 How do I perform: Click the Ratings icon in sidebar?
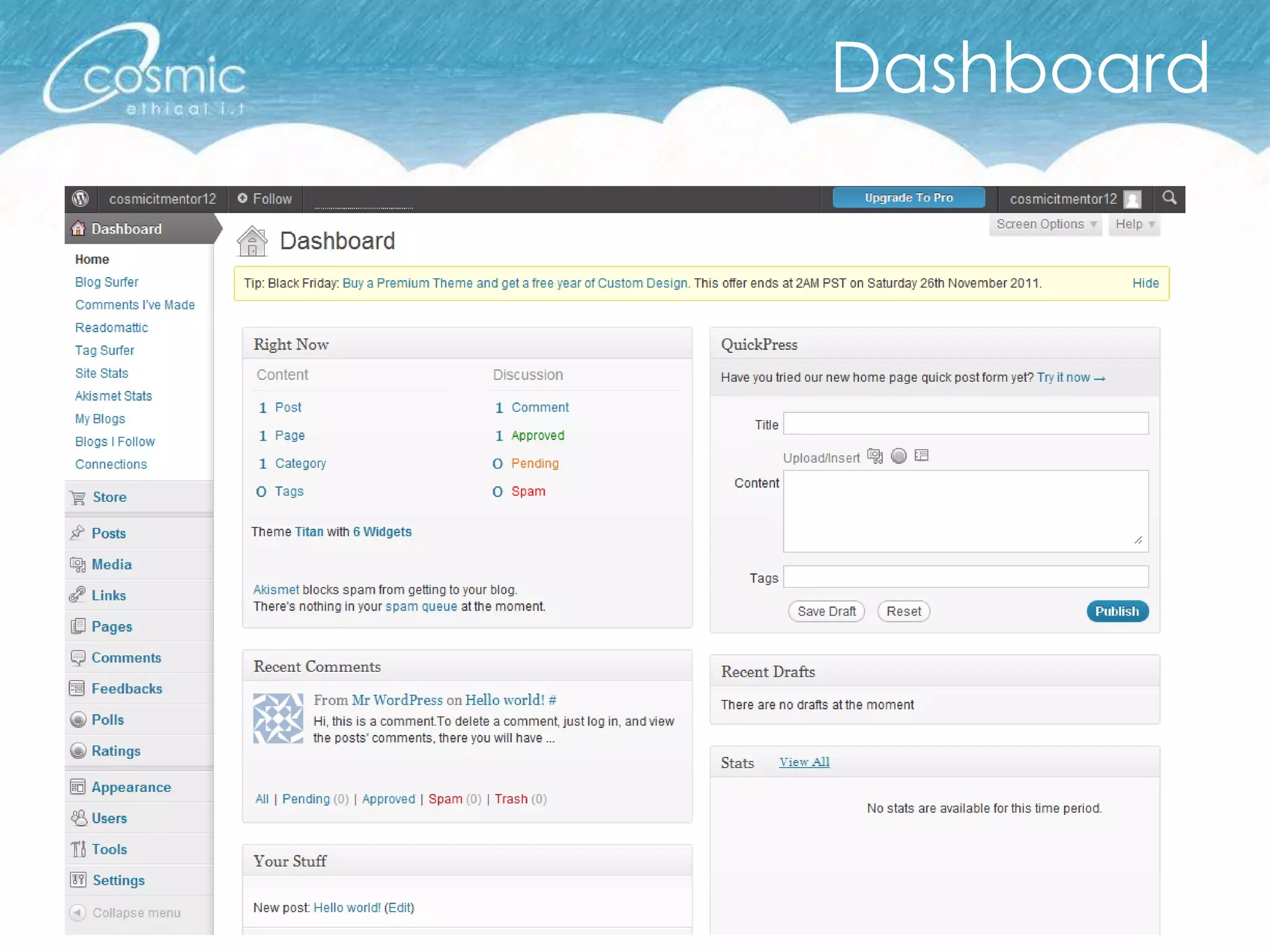(78, 751)
